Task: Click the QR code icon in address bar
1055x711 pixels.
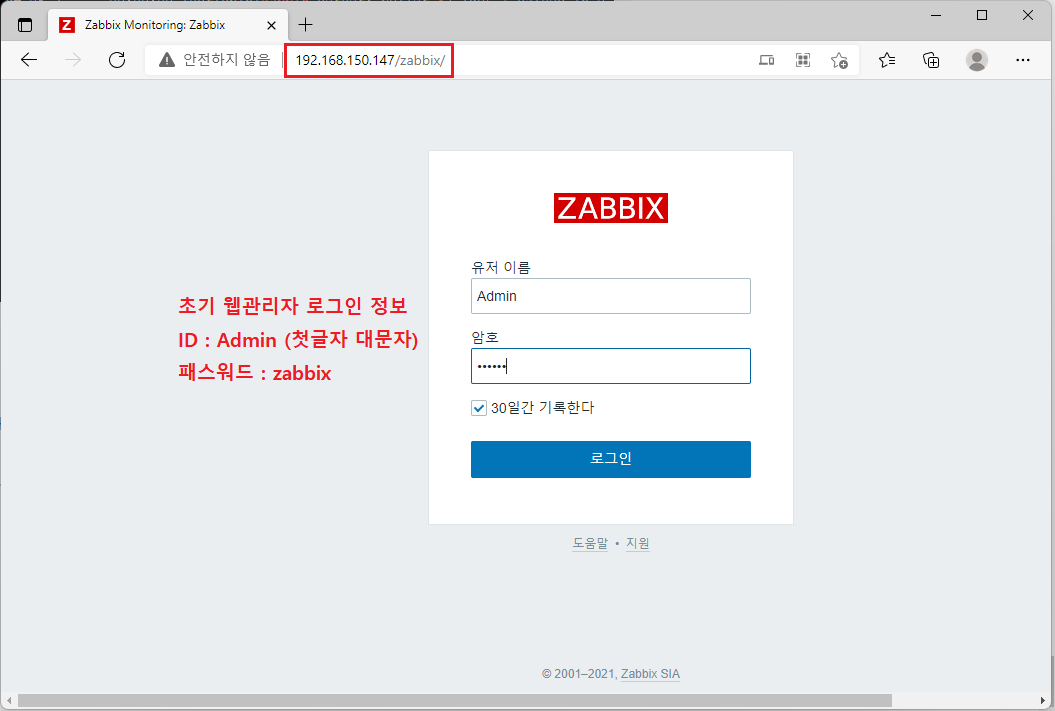Action: 803,60
